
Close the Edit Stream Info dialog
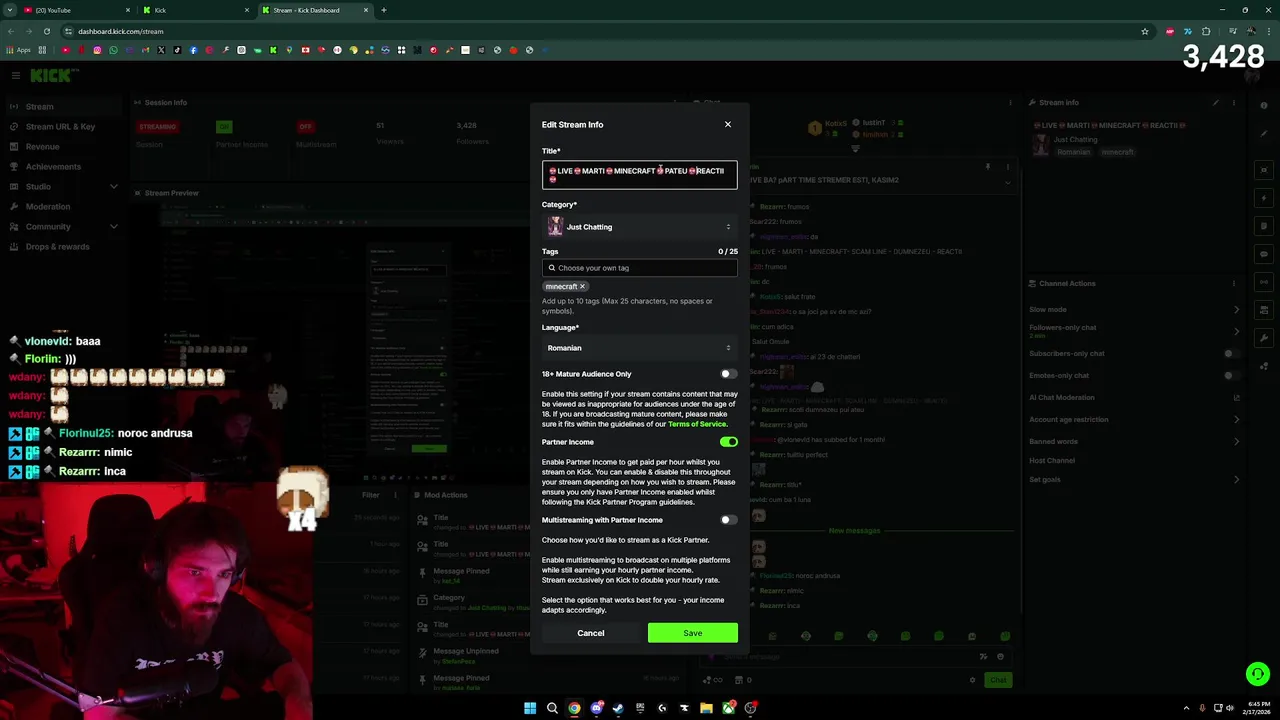click(x=728, y=124)
